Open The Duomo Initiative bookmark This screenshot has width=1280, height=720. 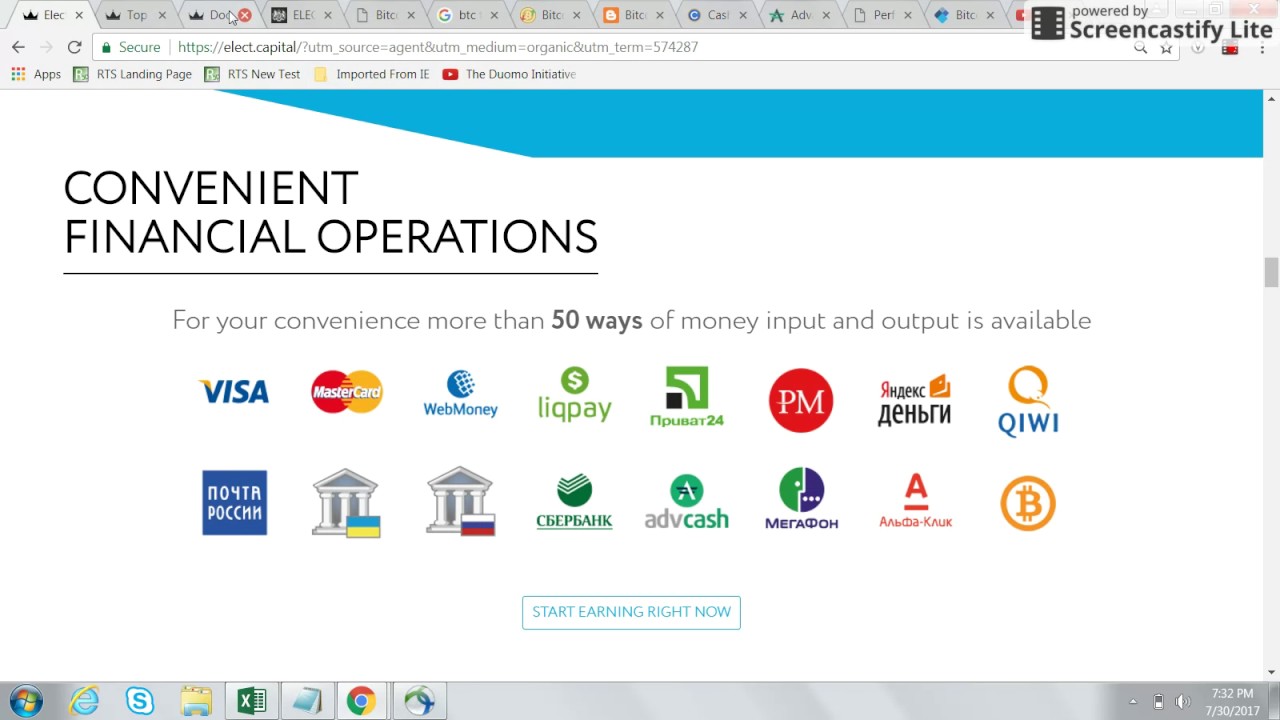[509, 74]
